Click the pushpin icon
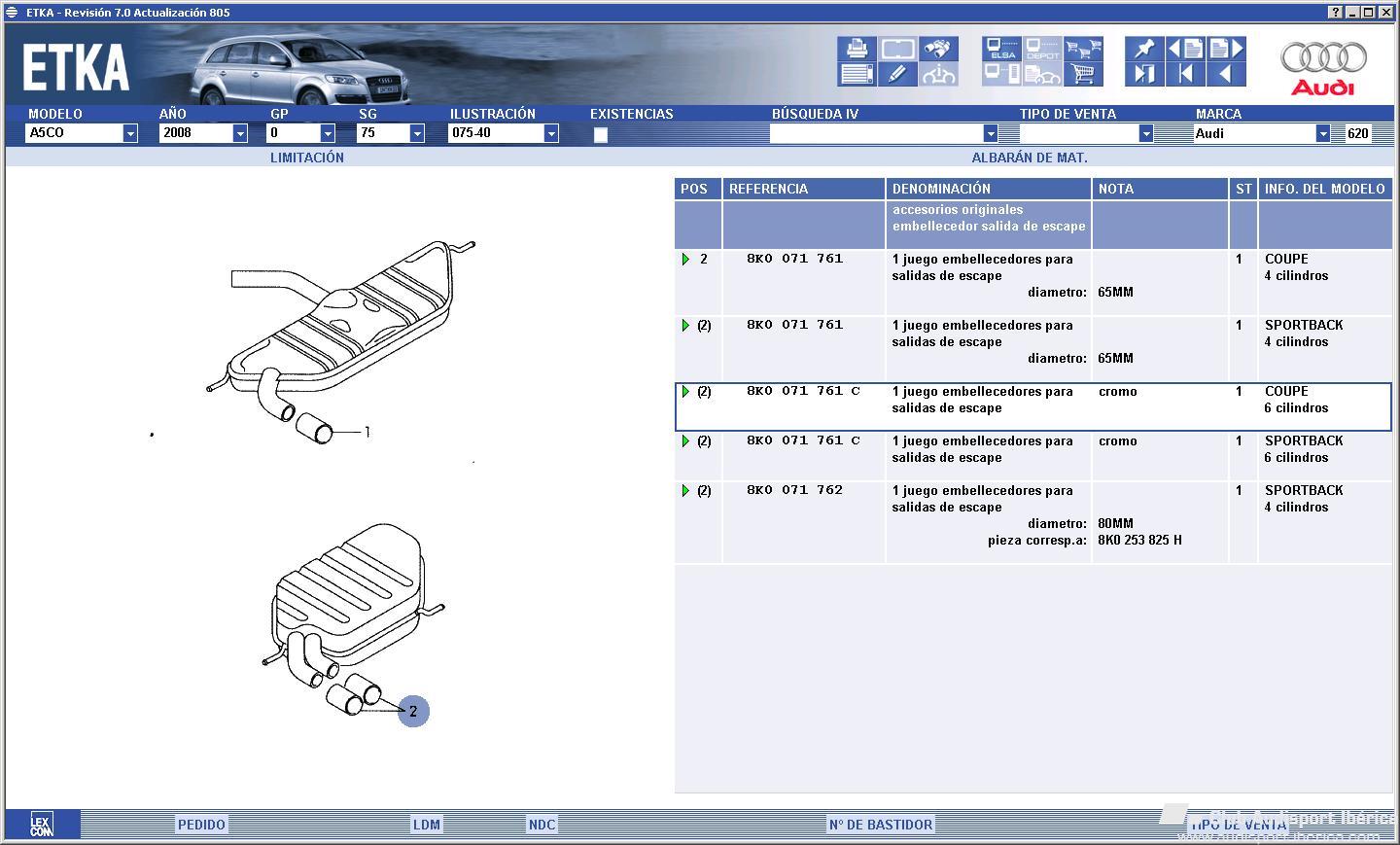This screenshot has height=845, width=1400. pyautogui.click(x=1144, y=49)
